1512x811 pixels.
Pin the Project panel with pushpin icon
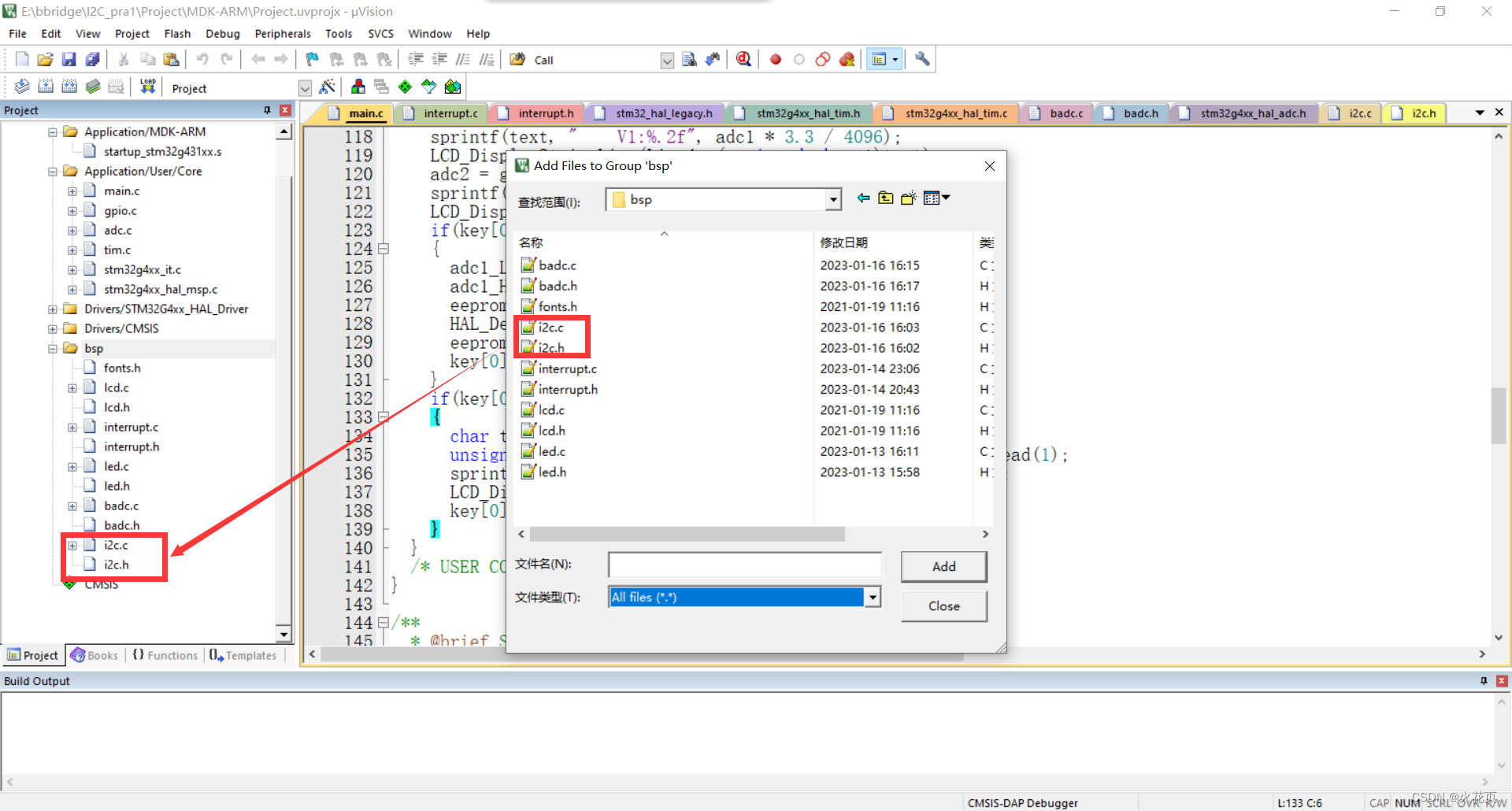[x=268, y=110]
